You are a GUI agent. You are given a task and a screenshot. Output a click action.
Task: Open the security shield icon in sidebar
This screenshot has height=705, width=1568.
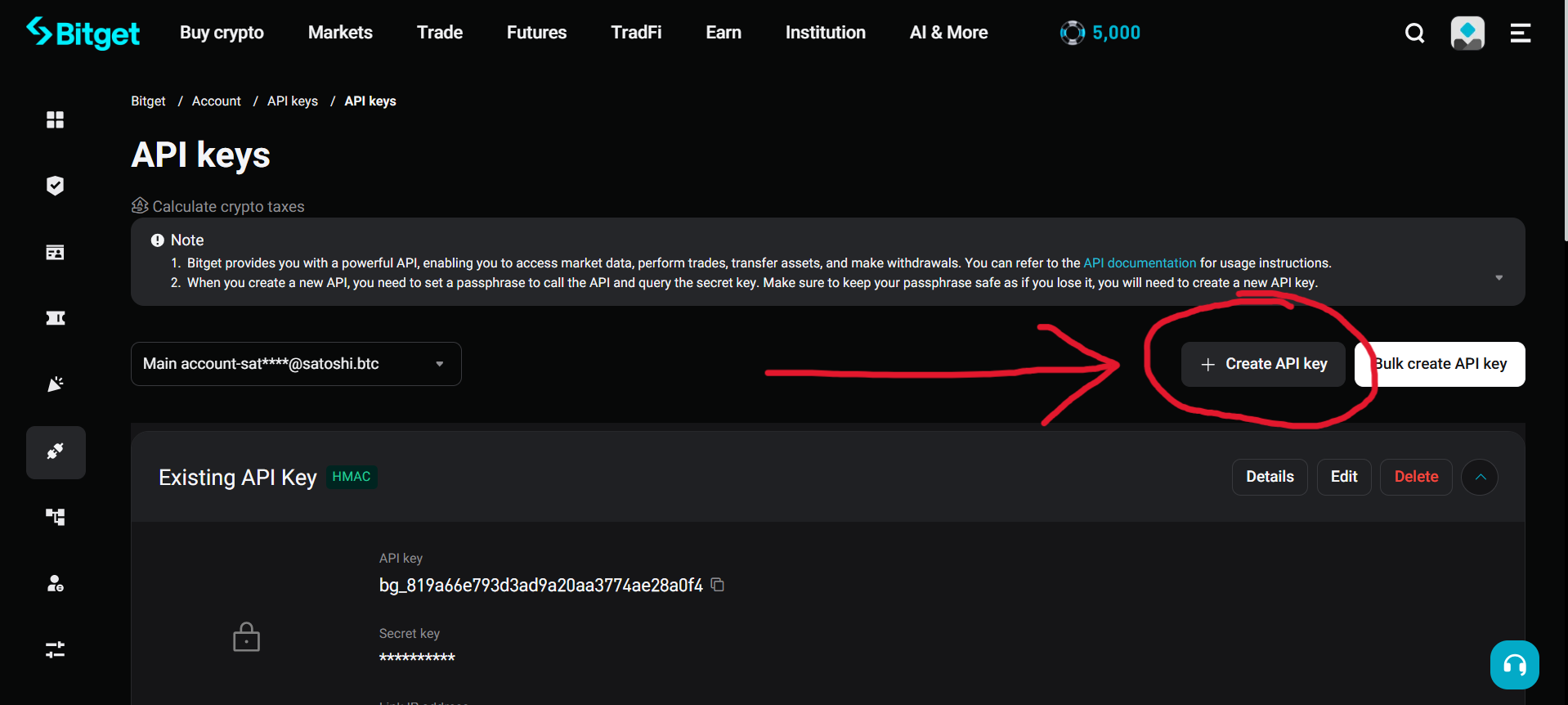(x=55, y=186)
